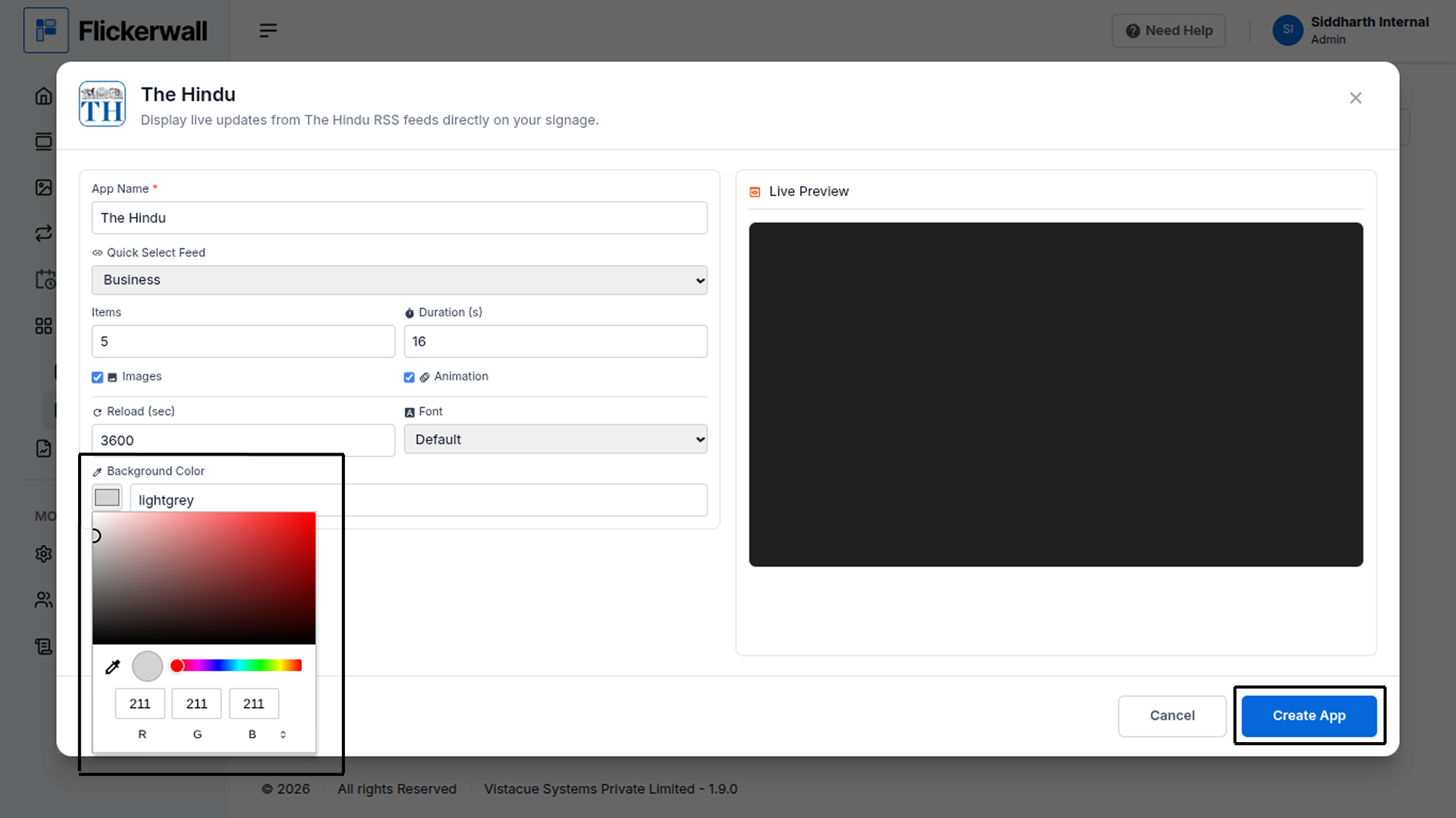
Task: Click the Flickerwall logo icon
Action: coord(46,31)
